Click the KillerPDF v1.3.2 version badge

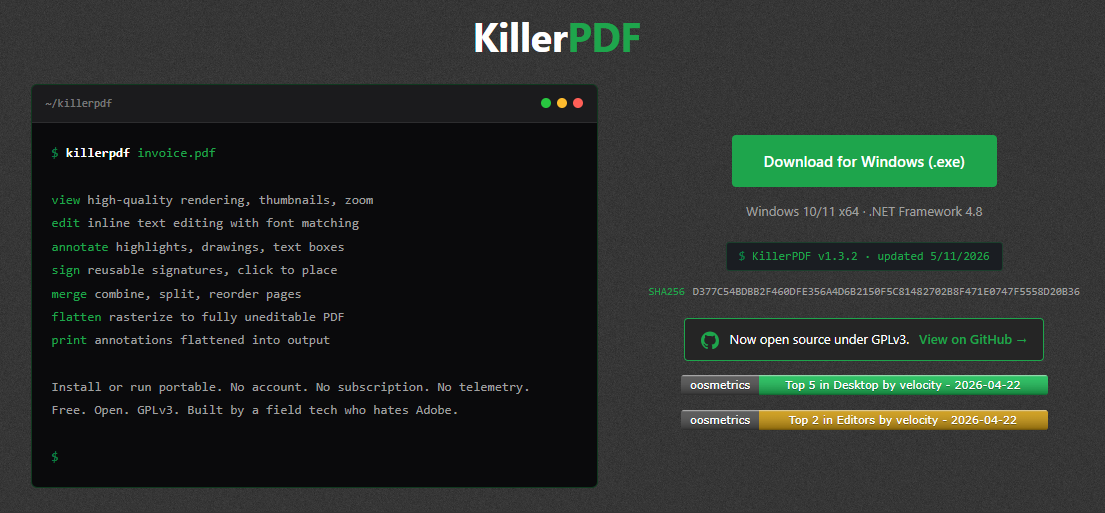pos(864,256)
